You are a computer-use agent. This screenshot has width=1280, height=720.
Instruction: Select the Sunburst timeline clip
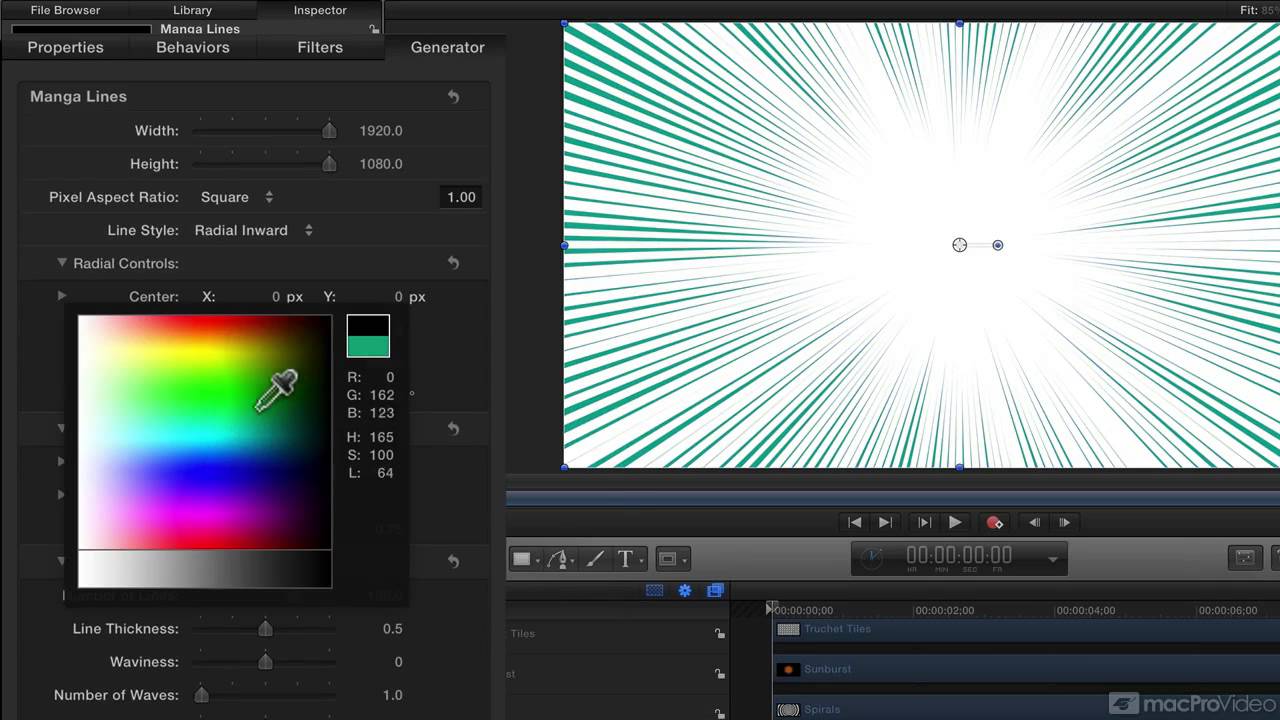pos(1026,669)
